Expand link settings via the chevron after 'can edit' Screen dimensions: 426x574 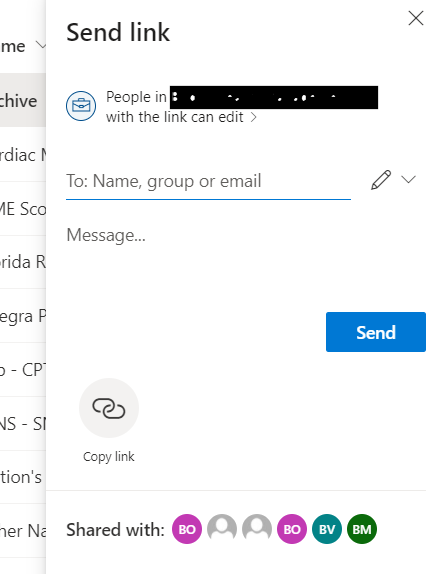(253, 117)
